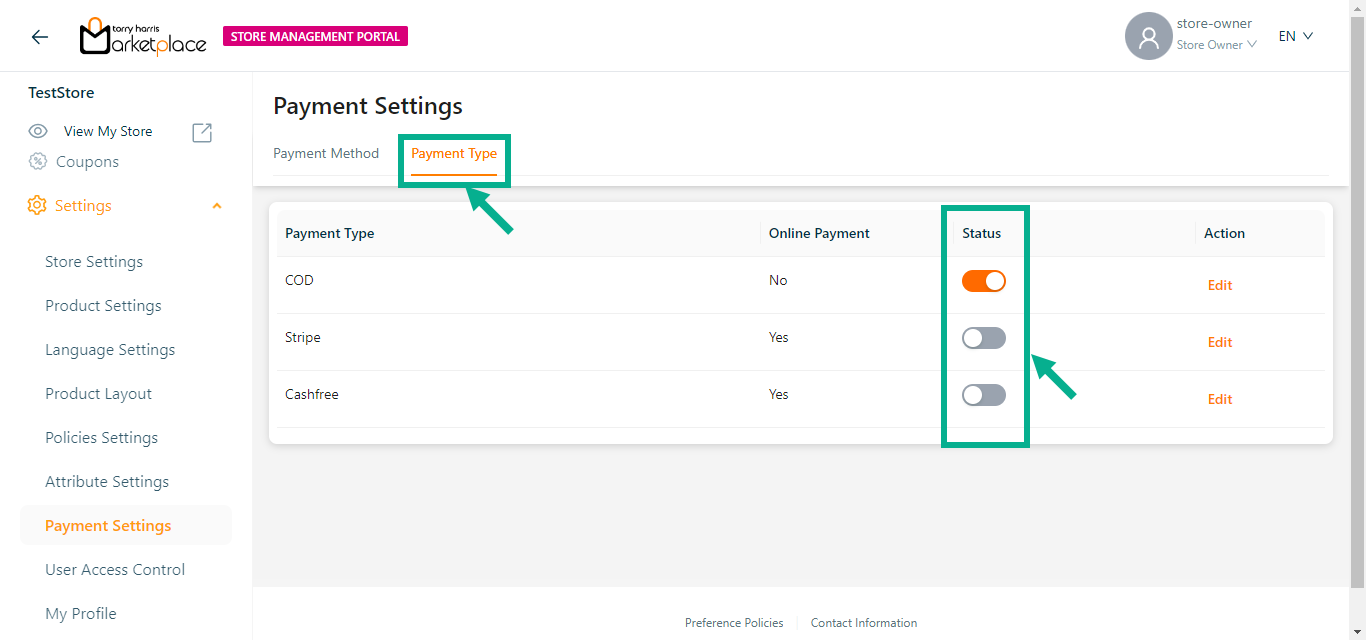1366x640 pixels.
Task: Enable the Stripe payment toggle
Action: click(x=983, y=338)
